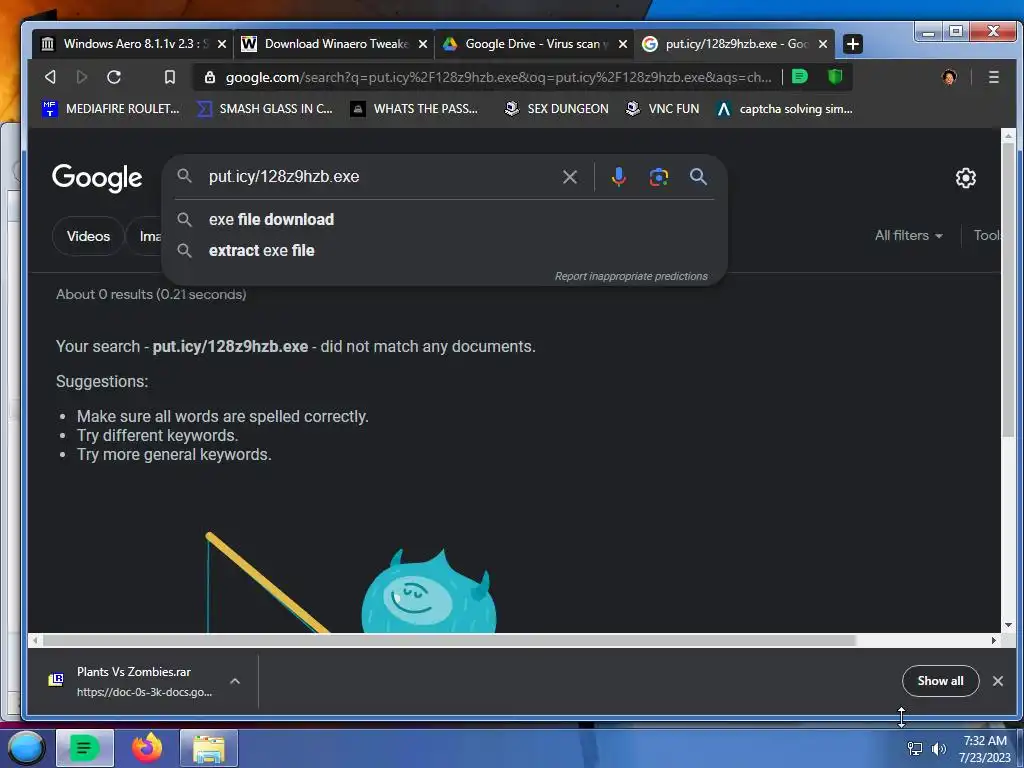
Task: Choose 'extract exe file' suggestion
Action: (261, 251)
